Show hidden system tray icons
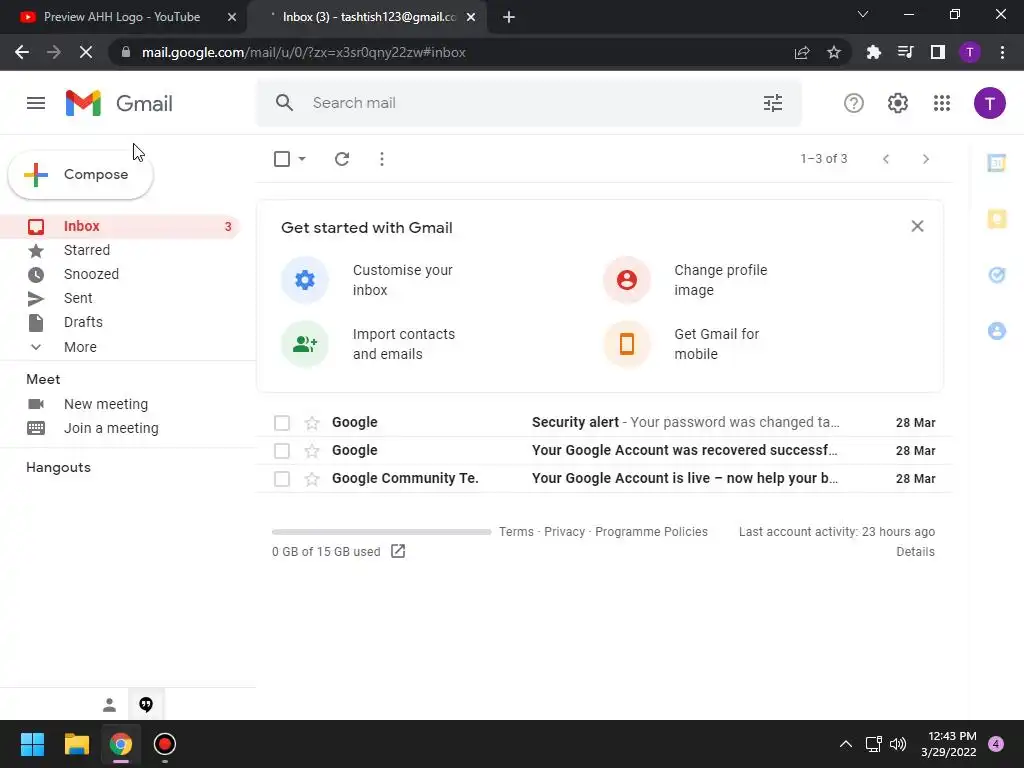 846,744
